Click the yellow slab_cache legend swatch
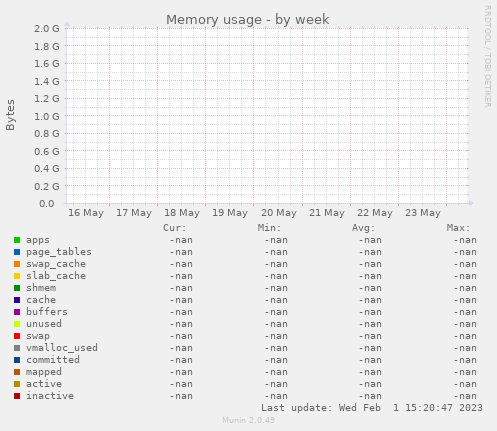497x431 pixels. click(17, 276)
